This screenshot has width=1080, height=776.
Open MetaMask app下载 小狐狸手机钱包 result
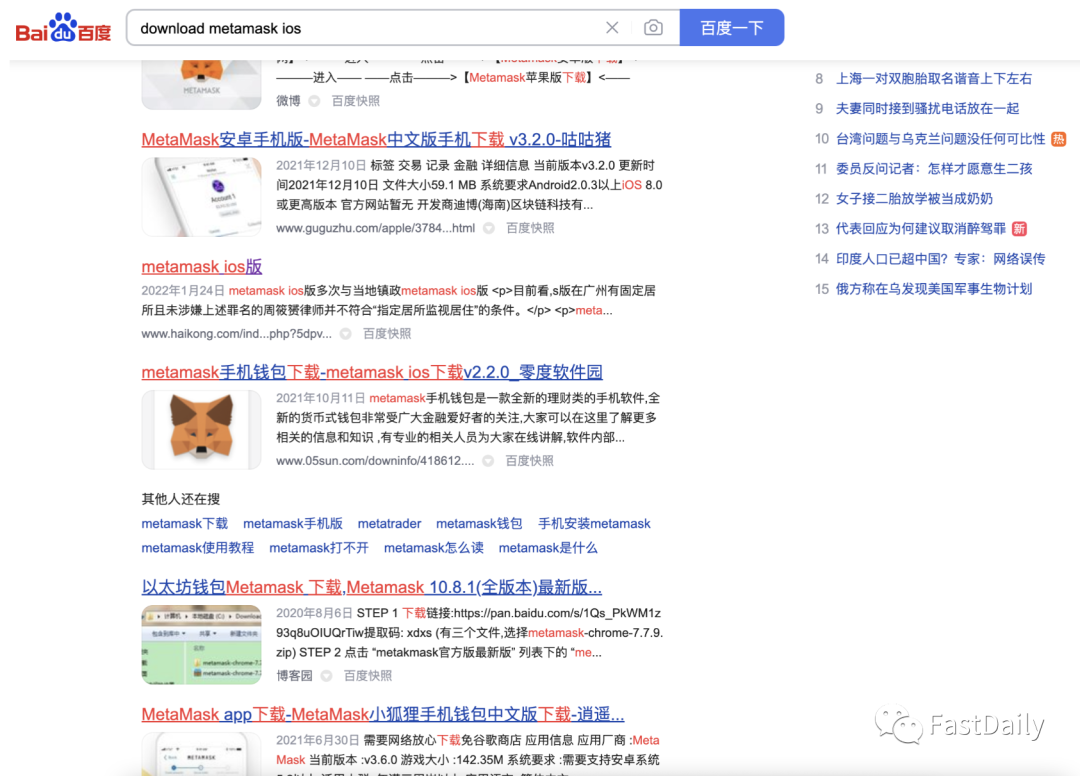[383, 714]
